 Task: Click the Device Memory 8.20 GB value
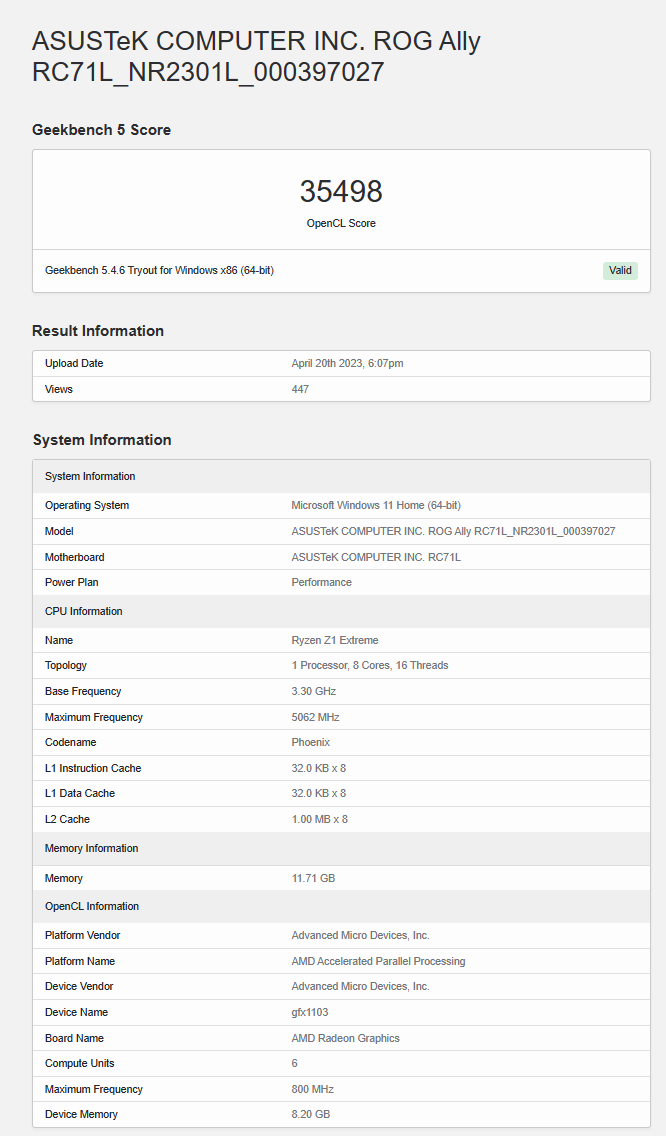click(x=311, y=1114)
